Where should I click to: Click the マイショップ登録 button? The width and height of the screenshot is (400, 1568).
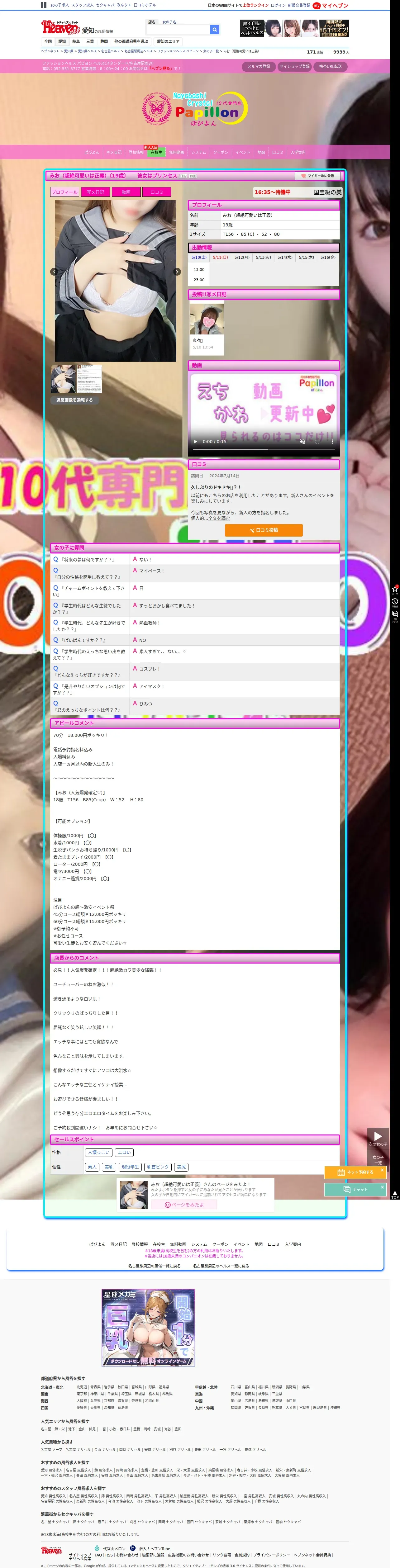tap(295, 66)
